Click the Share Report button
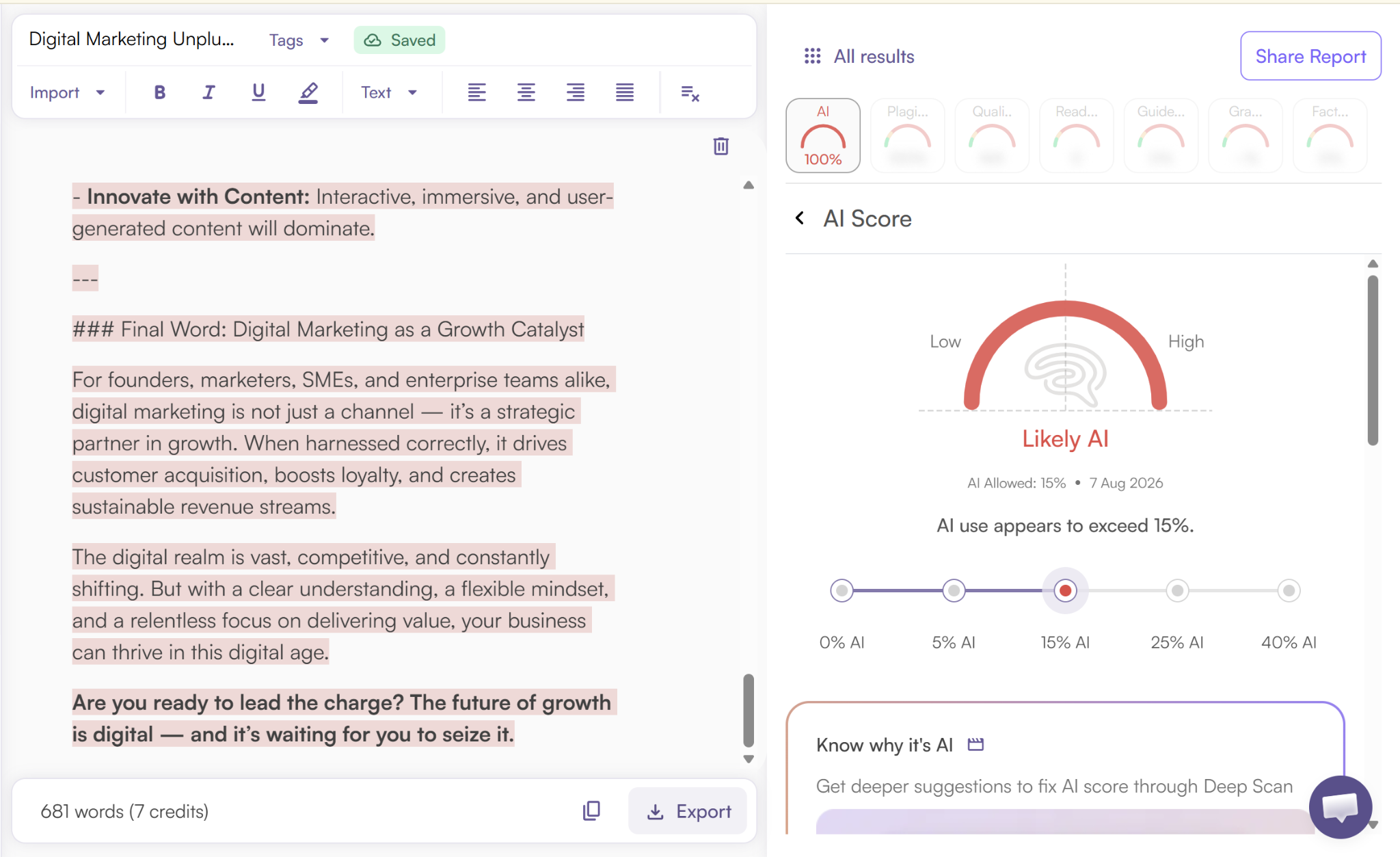The image size is (1400, 857). (1310, 56)
